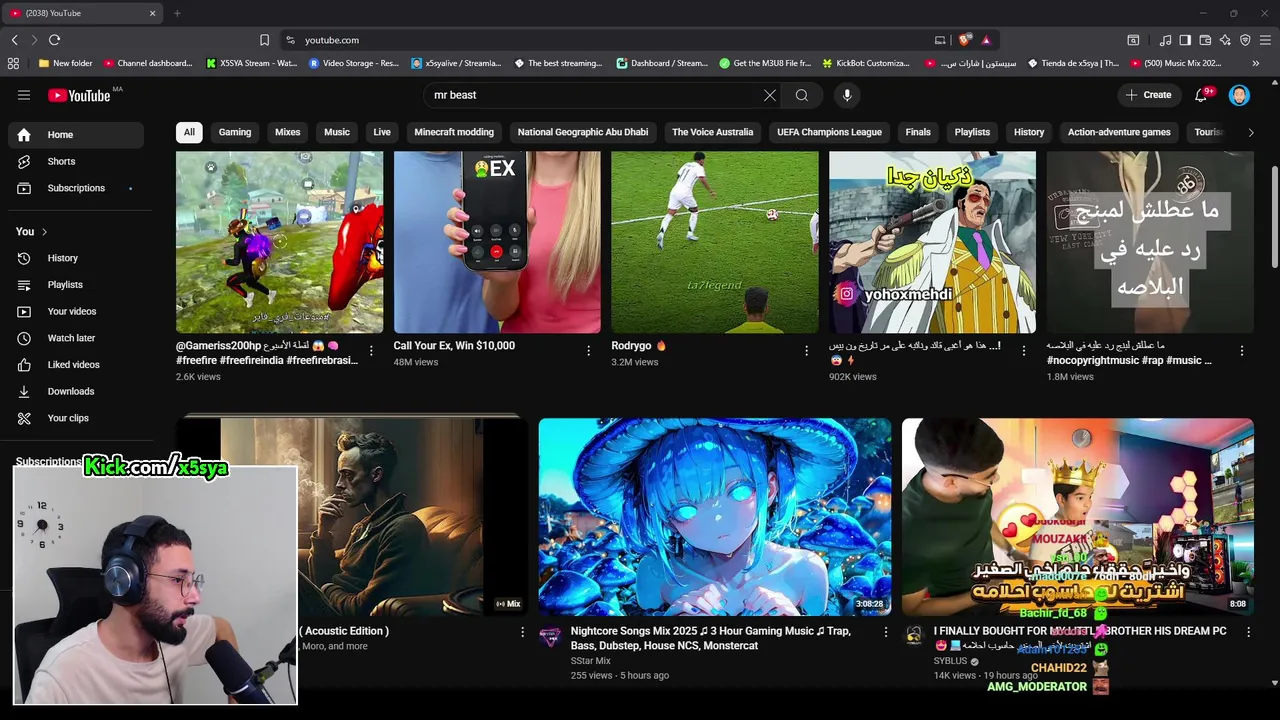Select the Gaming filter chip

(235, 132)
